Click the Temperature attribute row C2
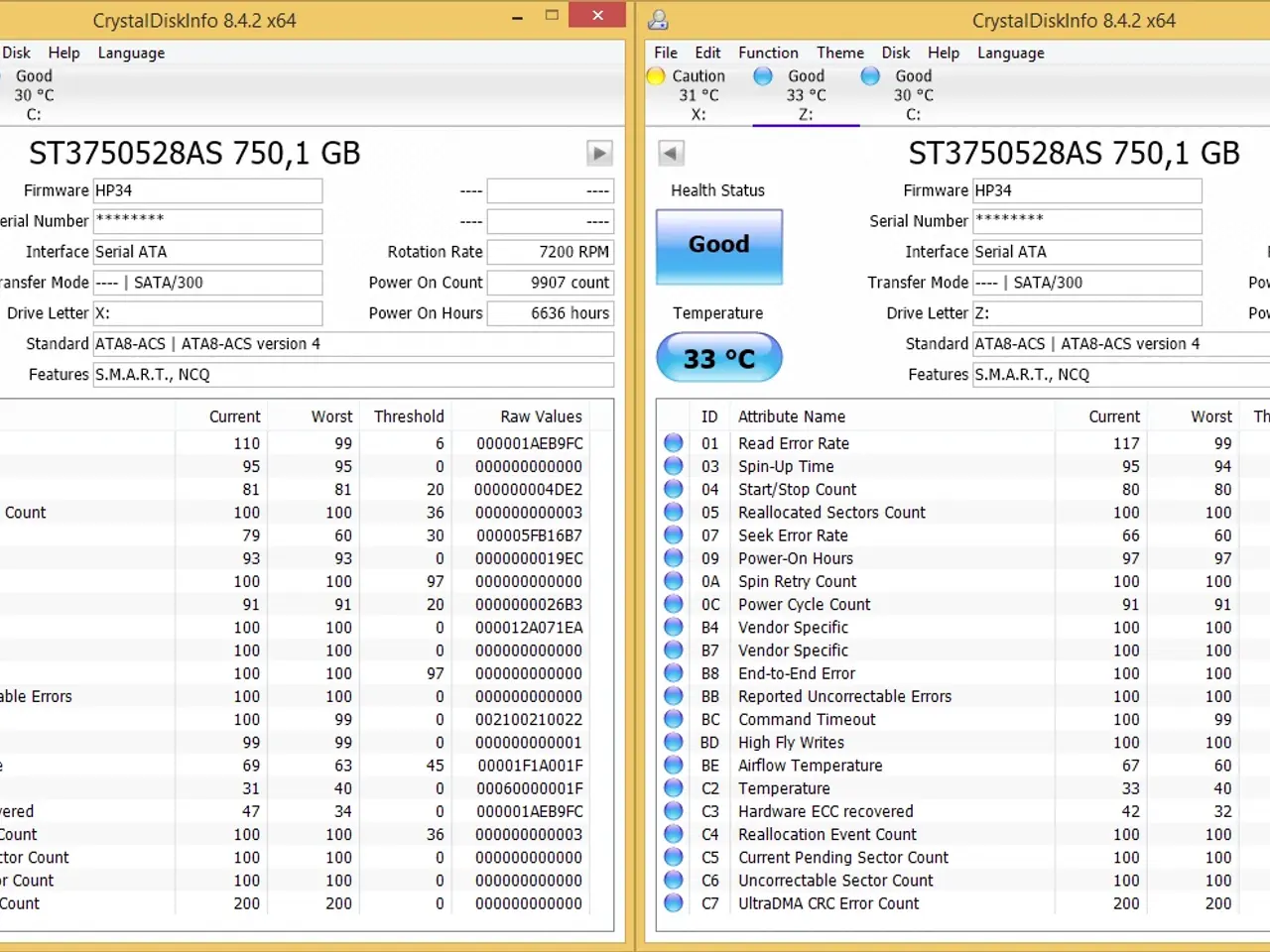The height and width of the screenshot is (952, 1270). coord(962,788)
